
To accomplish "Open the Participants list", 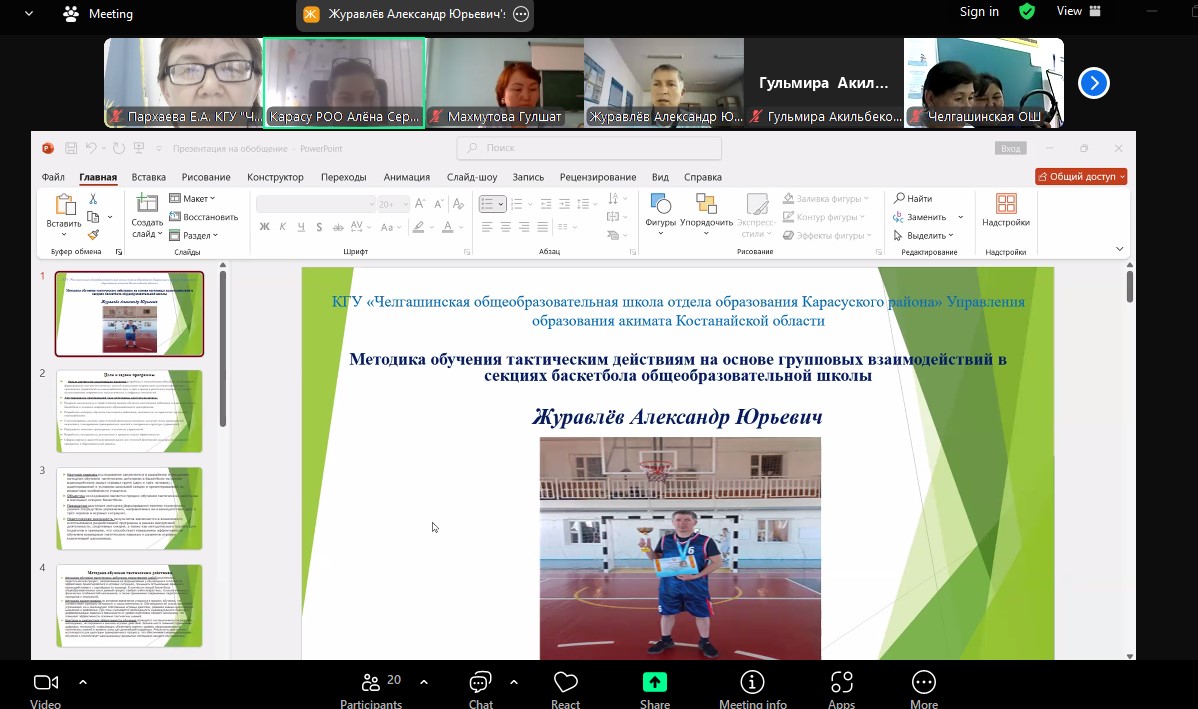I will 371,683.
